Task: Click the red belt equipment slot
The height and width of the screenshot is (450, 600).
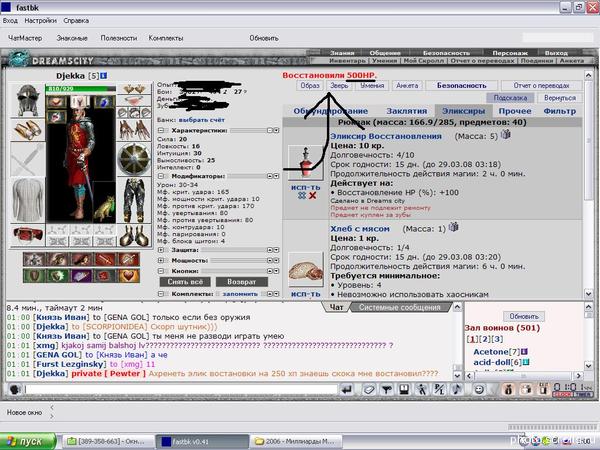Action: click(x=27, y=235)
